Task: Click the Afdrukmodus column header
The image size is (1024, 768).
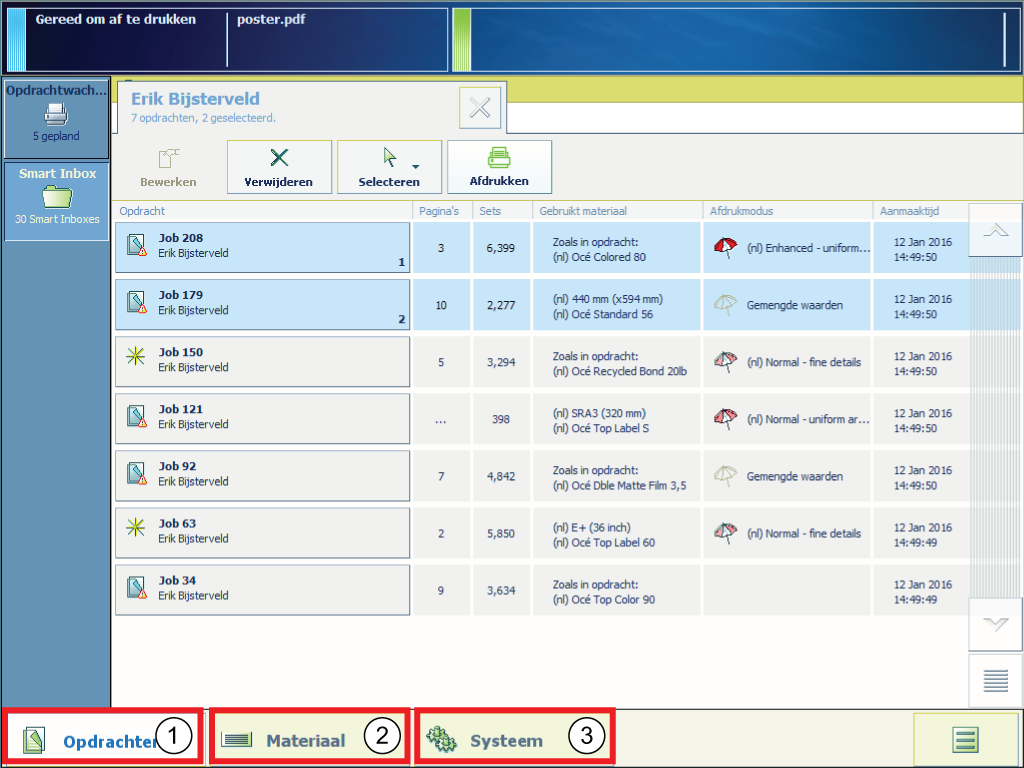Action: click(741, 211)
